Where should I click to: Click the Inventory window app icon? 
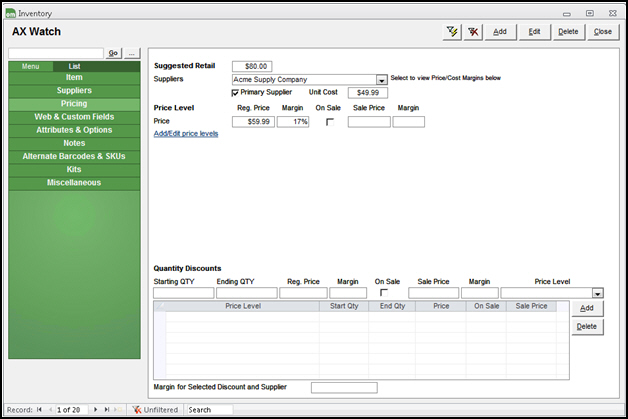[10, 13]
